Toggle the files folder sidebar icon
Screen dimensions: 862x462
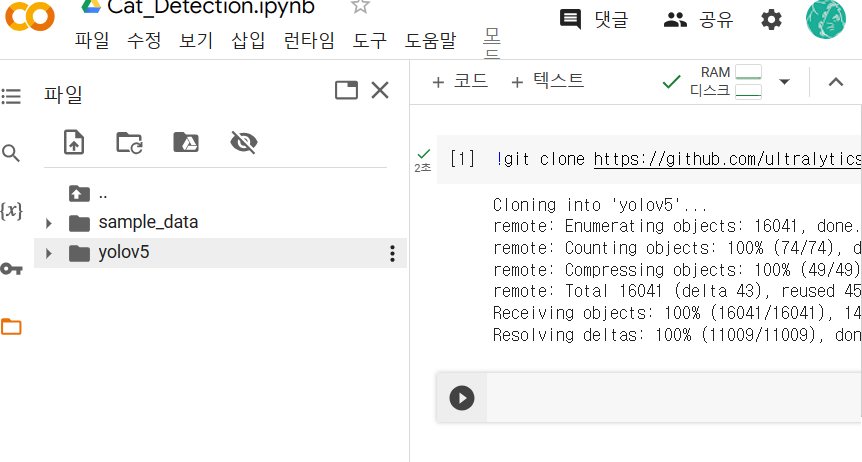[11, 327]
